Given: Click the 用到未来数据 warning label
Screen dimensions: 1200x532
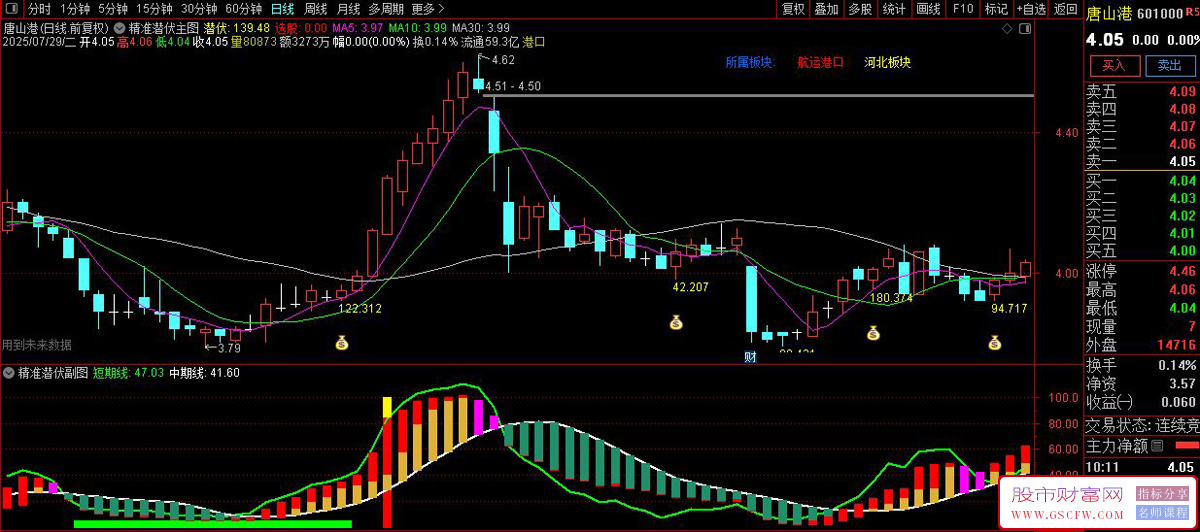Looking at the screenshot, I should (x=37, y=345).
